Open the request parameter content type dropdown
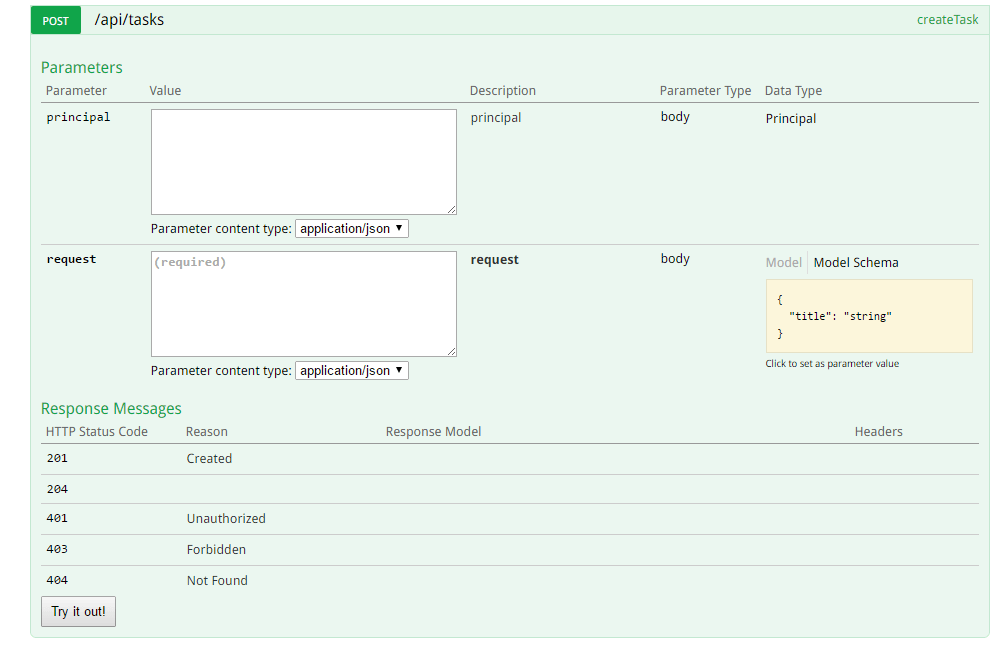Screen dimensions: 1006x645 tap(351, 370)
